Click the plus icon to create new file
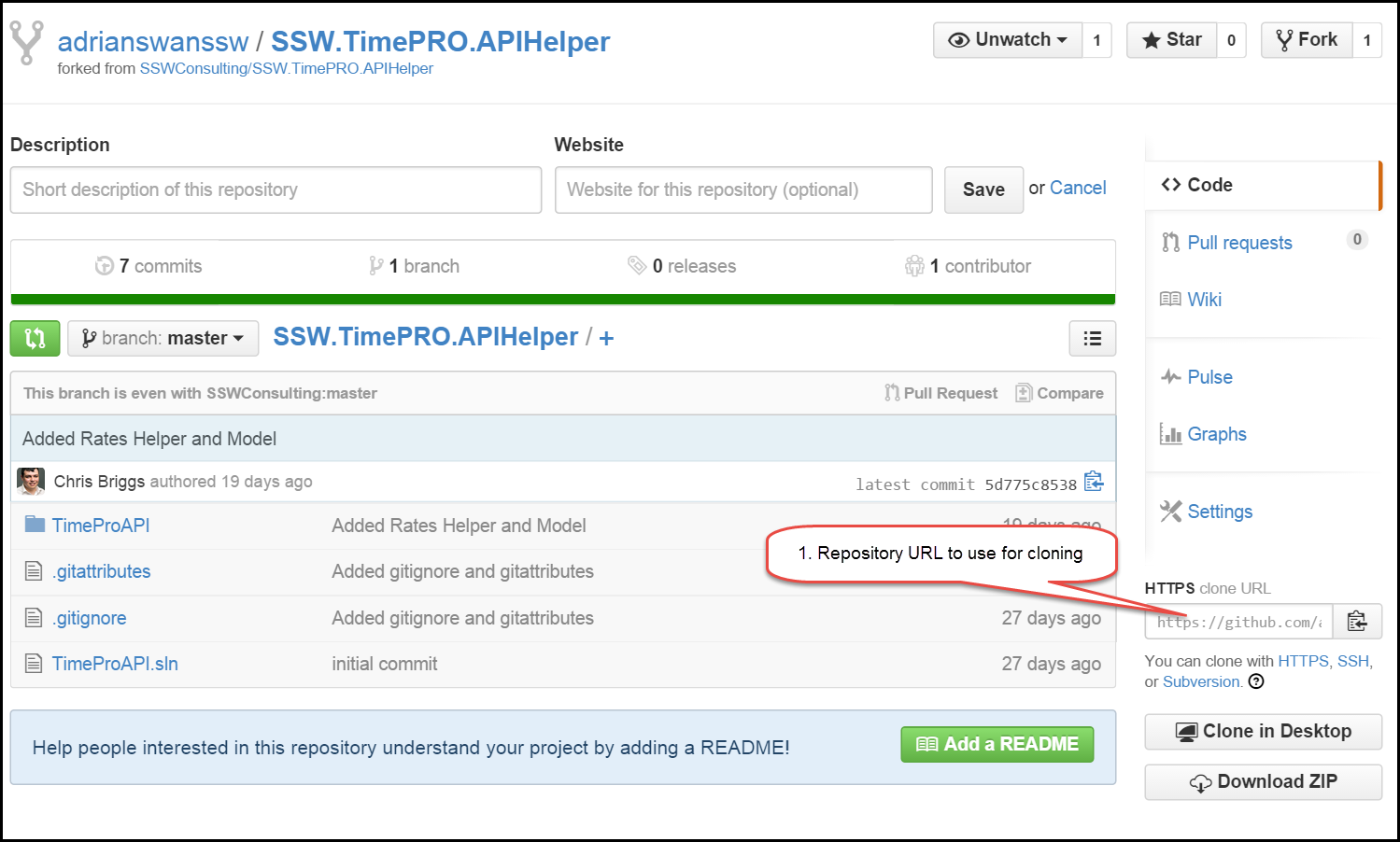This screenshot has width=1400, height=842. pos(606,338)
